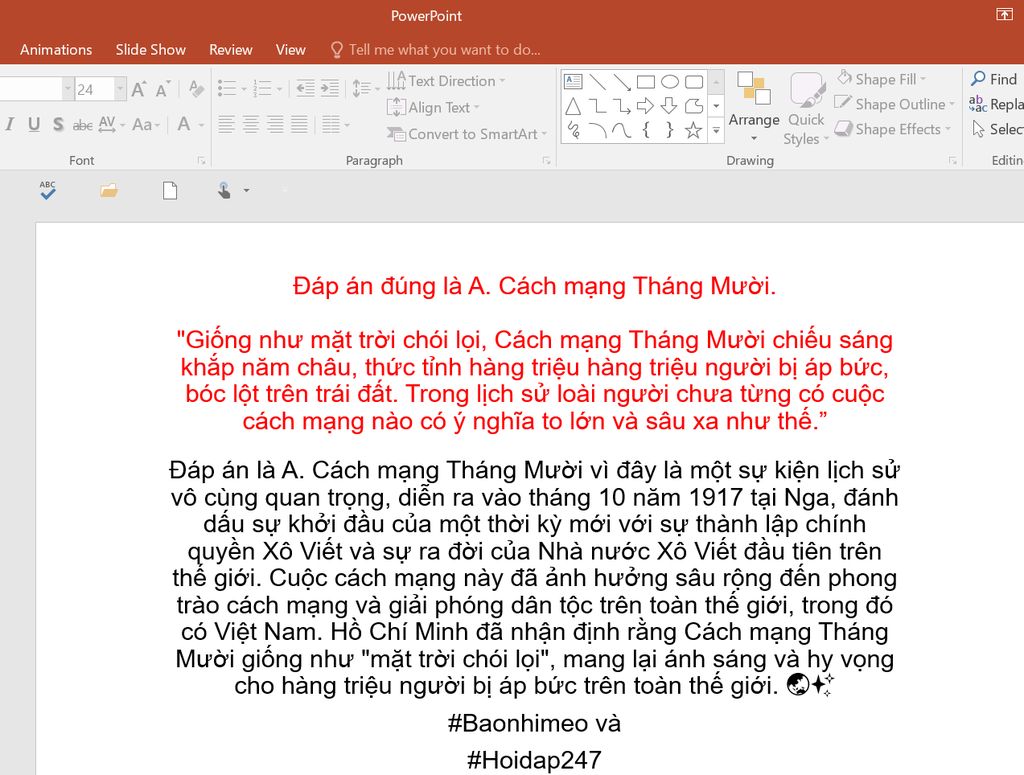Open Review ribbon tab
Screen dimensions: 1024x775
(x=231, y=50)
